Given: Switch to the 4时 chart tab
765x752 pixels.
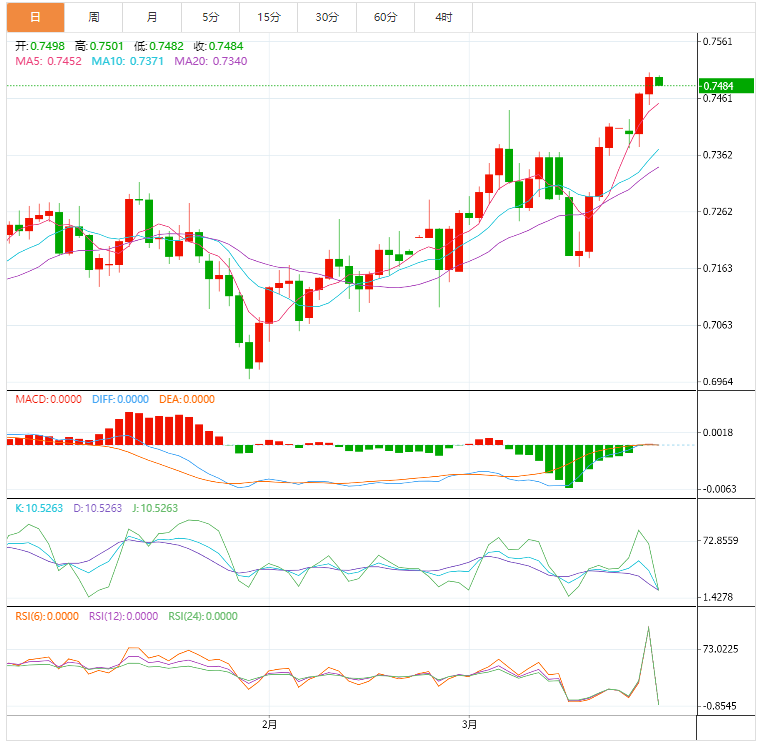Looking at the screenshot, I should pyautogui.click(x=444, y=17).
